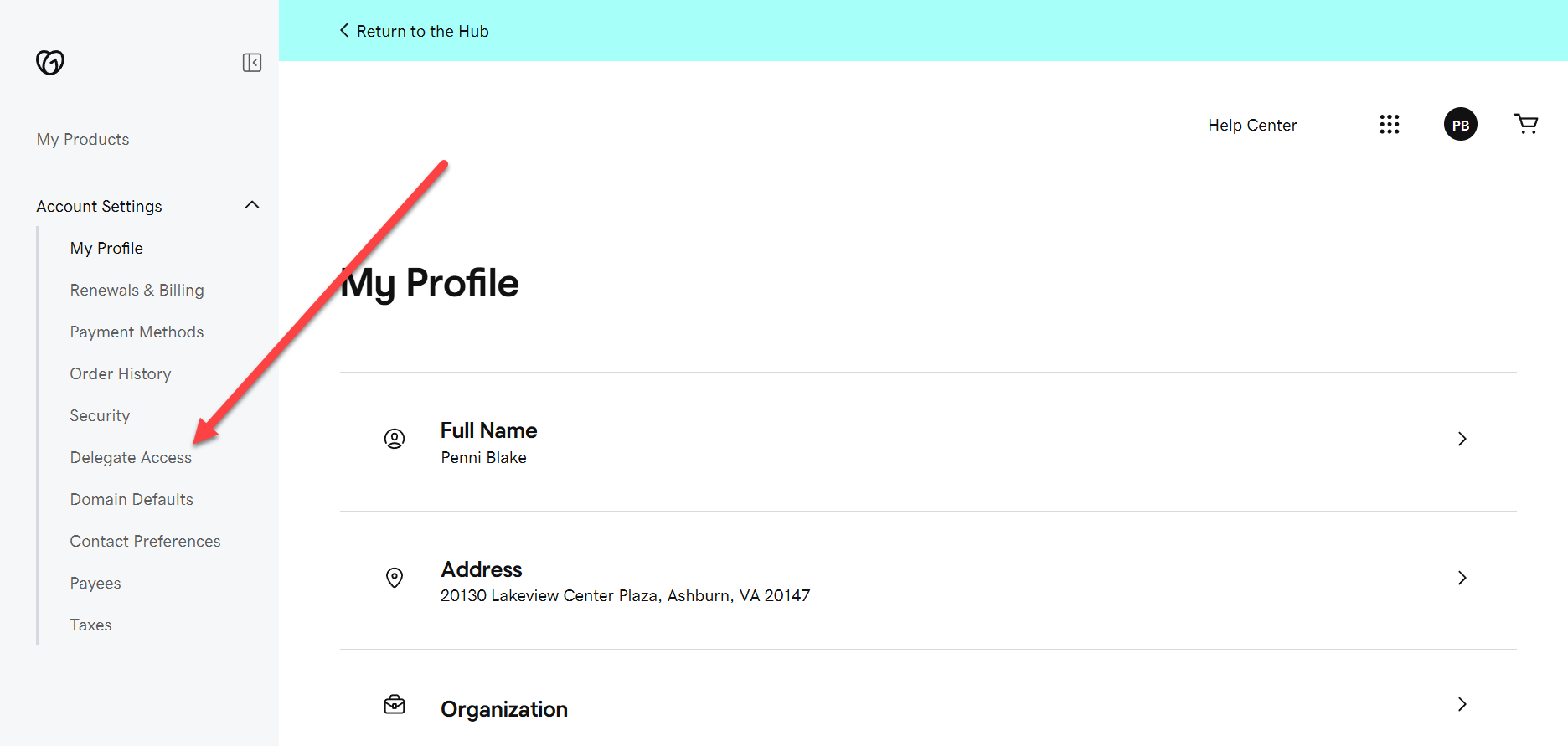Click the back arrow beside Return to the Hub
1568x746 pixels.
tap(343, 30)
